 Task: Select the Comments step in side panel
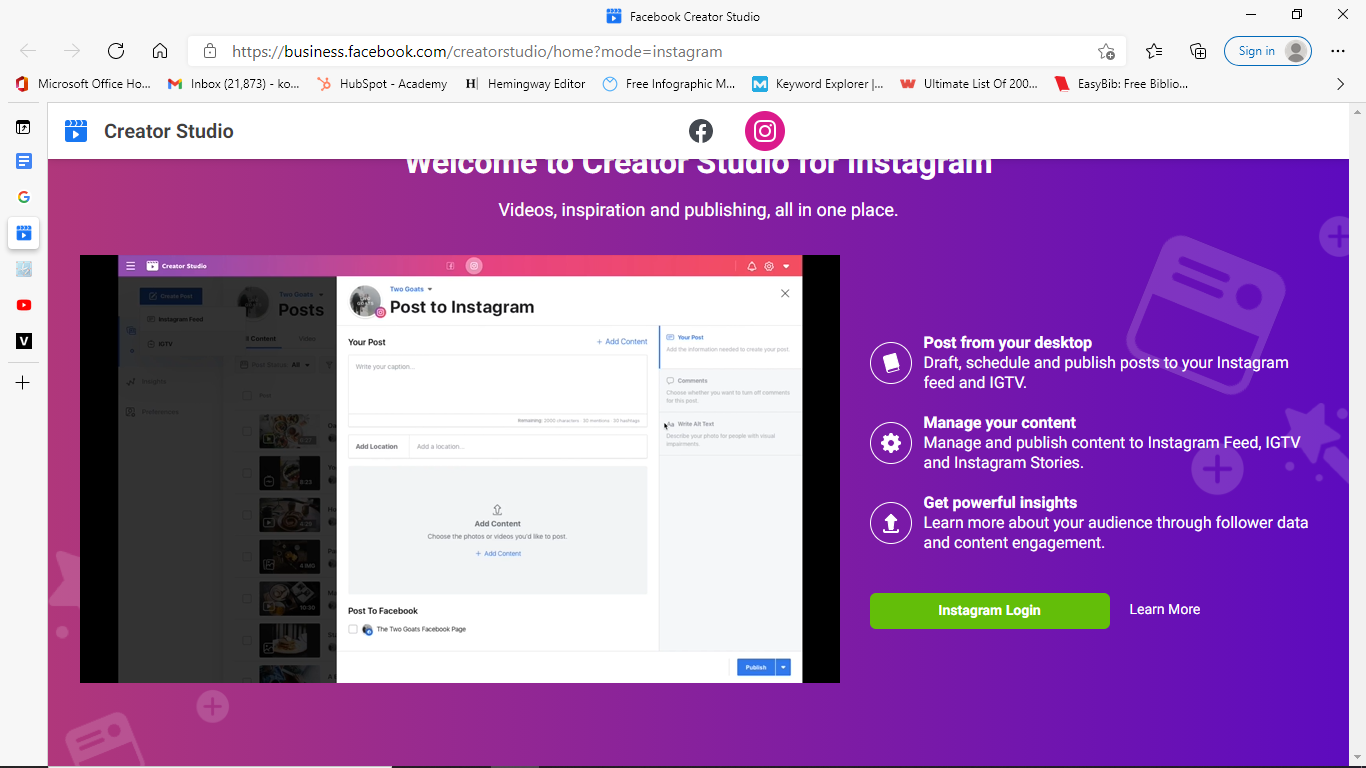coord(730,390)
